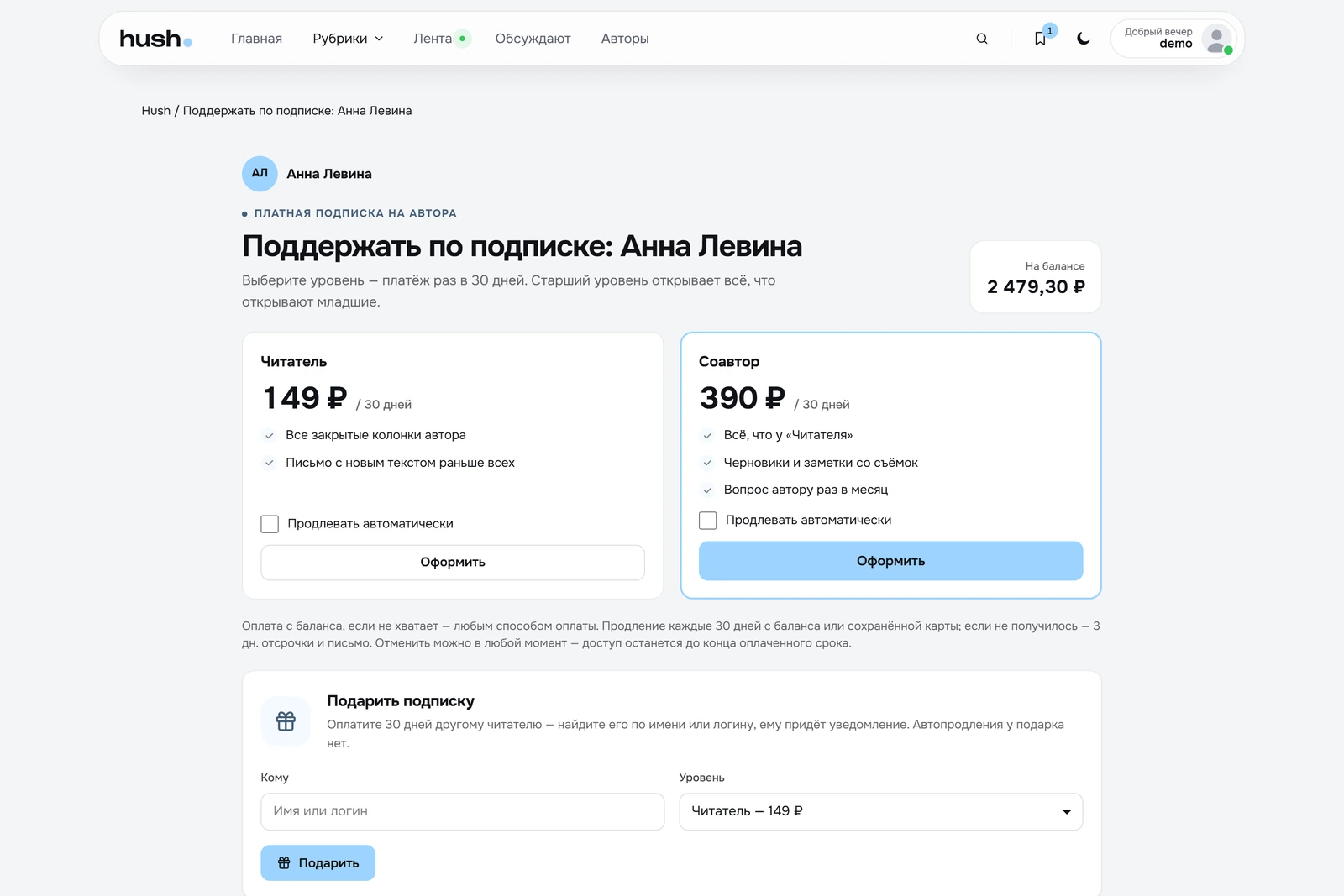This screenshot has height=896, width=1344.
Task: Click the Соавтор plan title
Action: 729,362
